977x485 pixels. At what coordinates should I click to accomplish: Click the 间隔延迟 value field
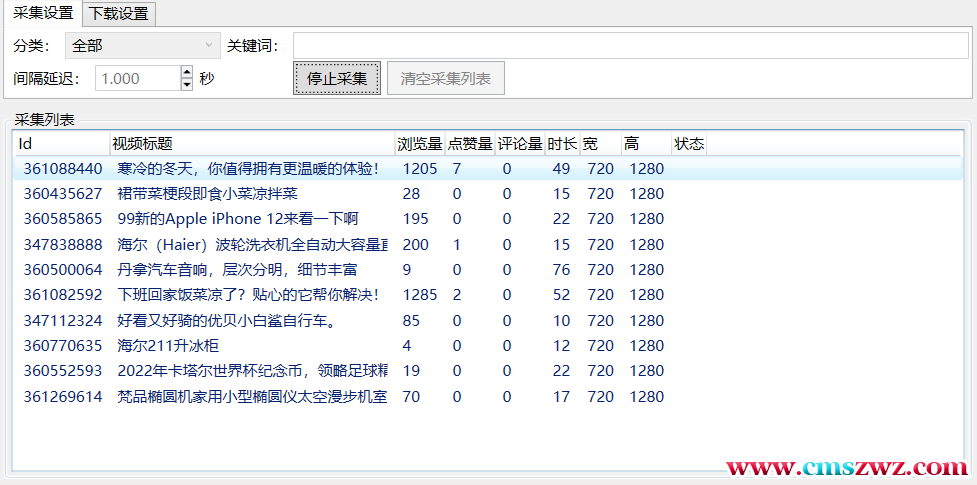click(137, 78)
